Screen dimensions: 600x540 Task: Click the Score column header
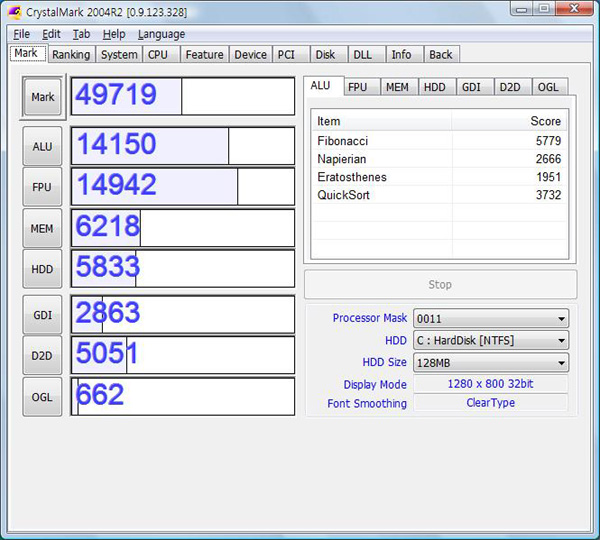click(510, 121)
